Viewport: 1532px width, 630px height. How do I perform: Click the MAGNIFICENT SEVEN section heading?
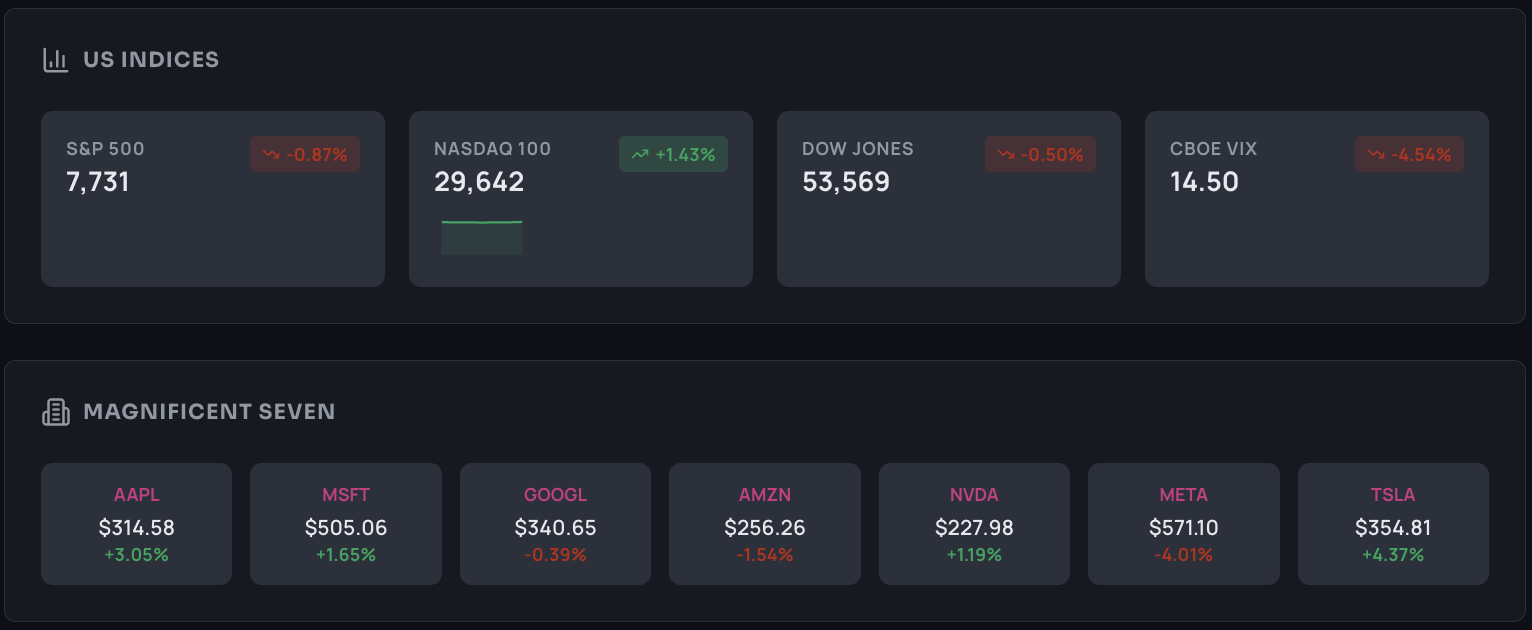tap(209, 412)
